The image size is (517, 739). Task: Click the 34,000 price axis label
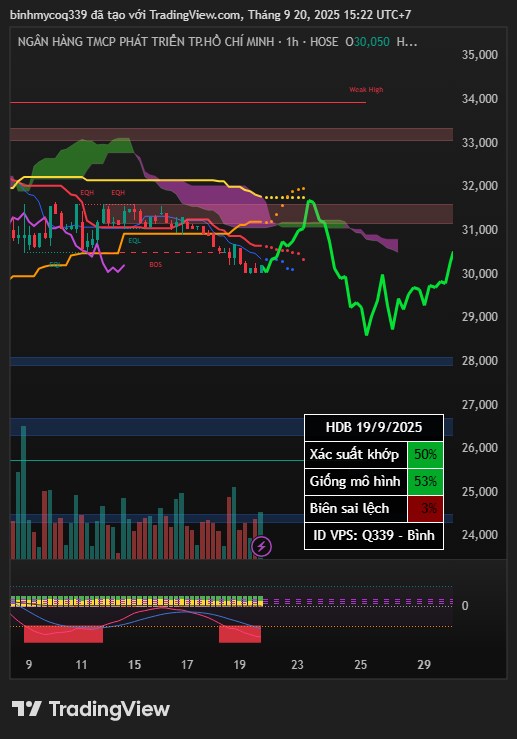click(479, 99)
